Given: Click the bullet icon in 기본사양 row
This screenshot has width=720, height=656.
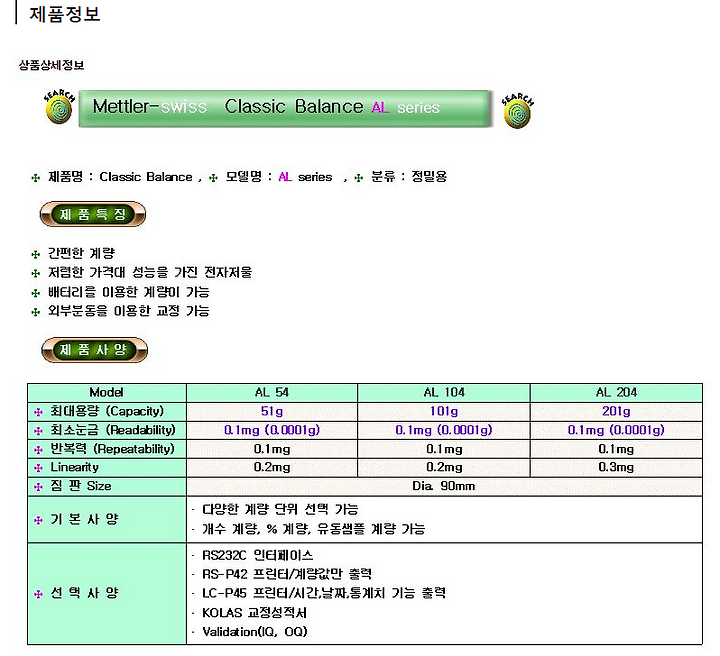Looking at the screenshot, I should (x=39, y=520).
